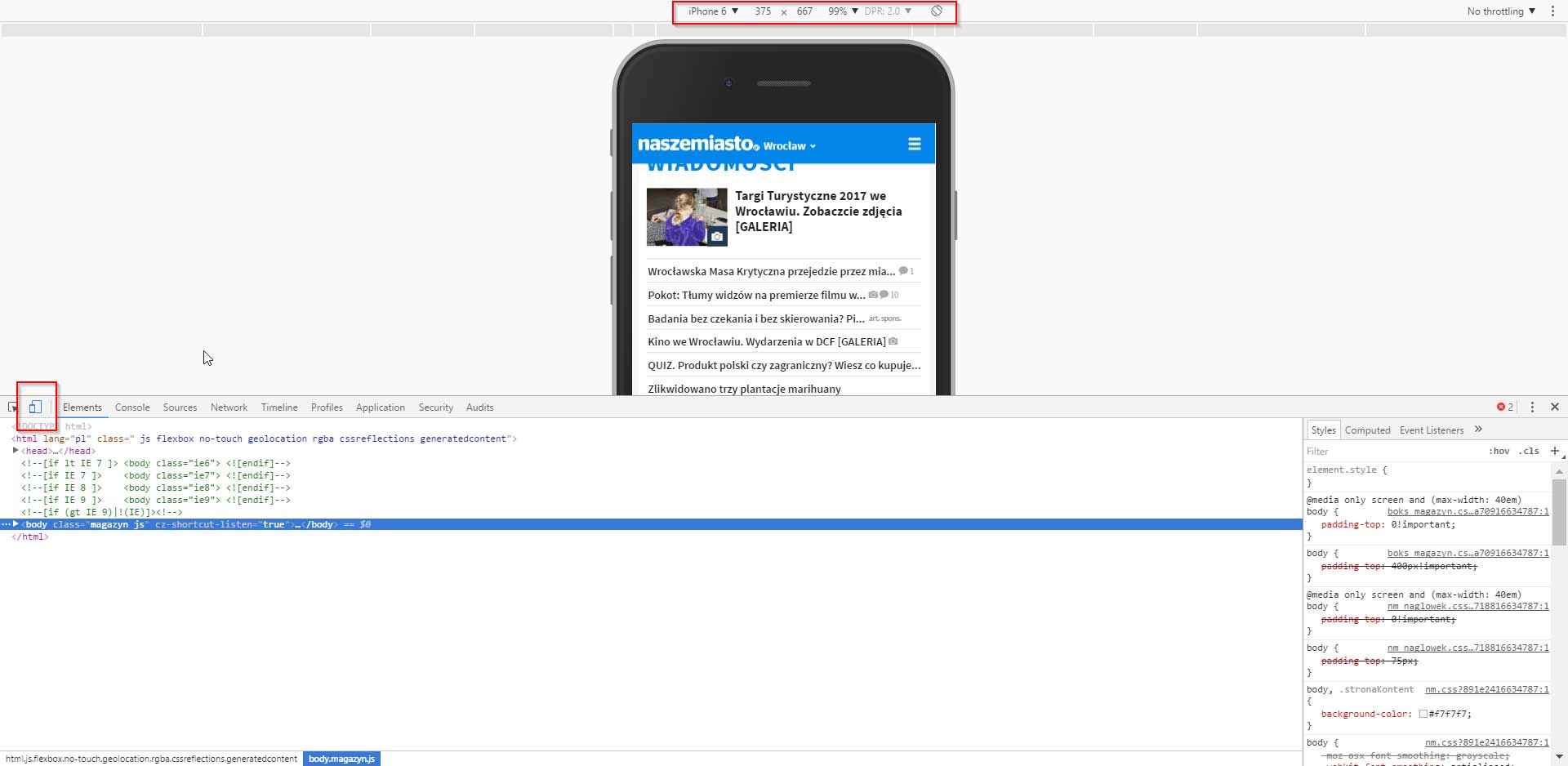Open the iPhone 6 device dropdown
This screenshot has height=766, width=1568.
pyautogui.click(x=713, y=11)
